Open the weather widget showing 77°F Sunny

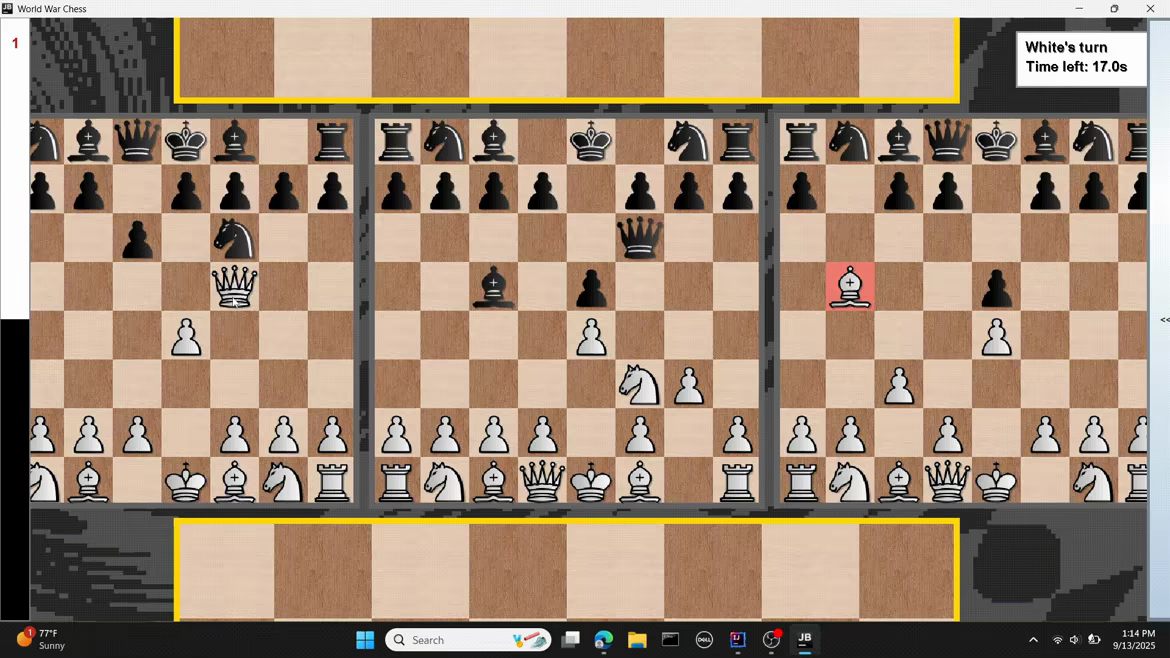point(43,639)
